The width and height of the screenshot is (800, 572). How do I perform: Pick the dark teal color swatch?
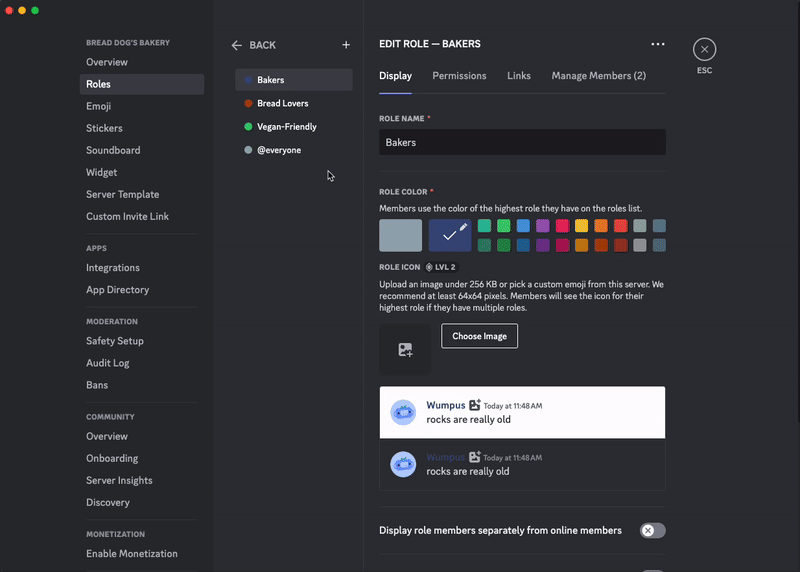click(x=484, y=245)
